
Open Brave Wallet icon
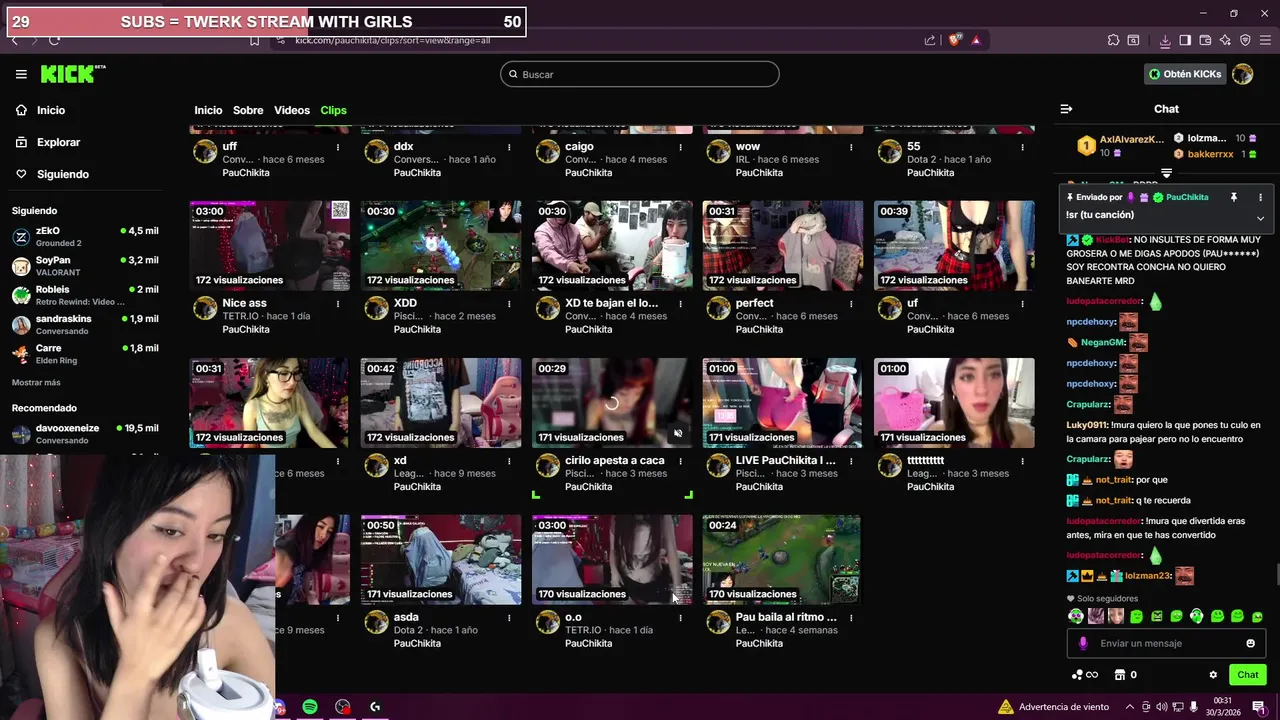click(1205, 40)
